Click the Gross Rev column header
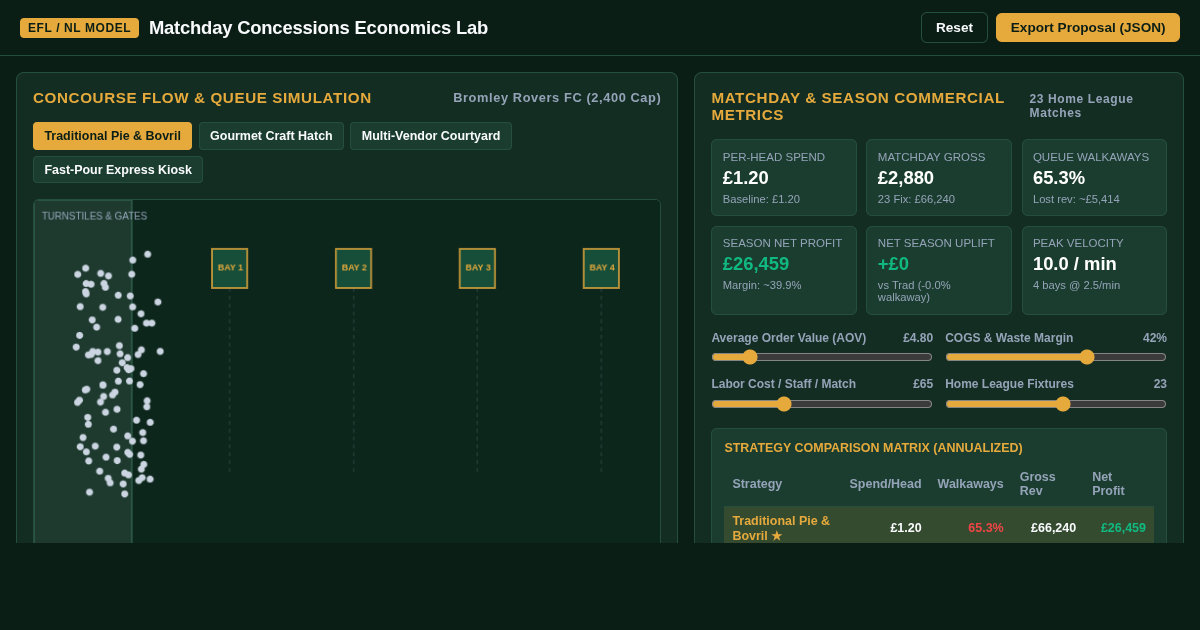 (1038, 484)
